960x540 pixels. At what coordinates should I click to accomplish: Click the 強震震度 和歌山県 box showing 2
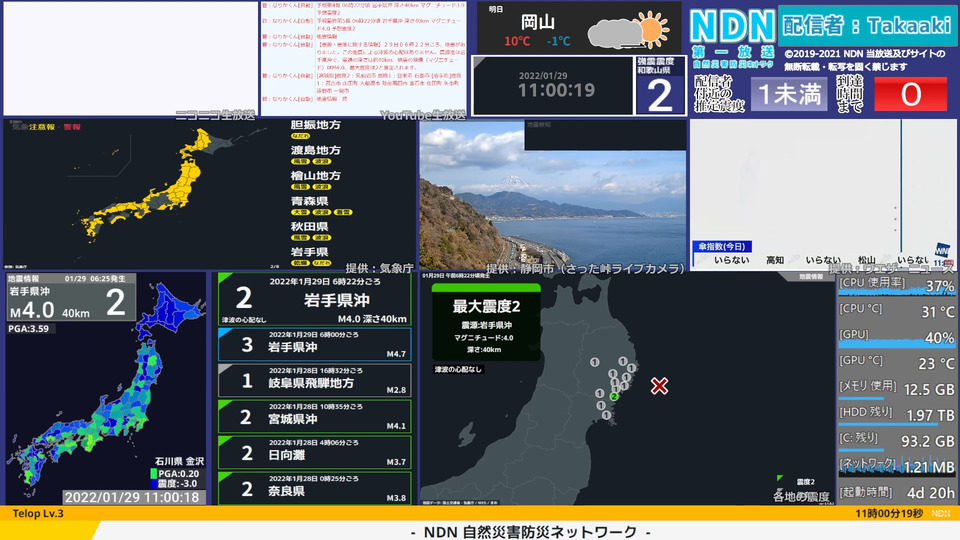(x=660, y=86)
